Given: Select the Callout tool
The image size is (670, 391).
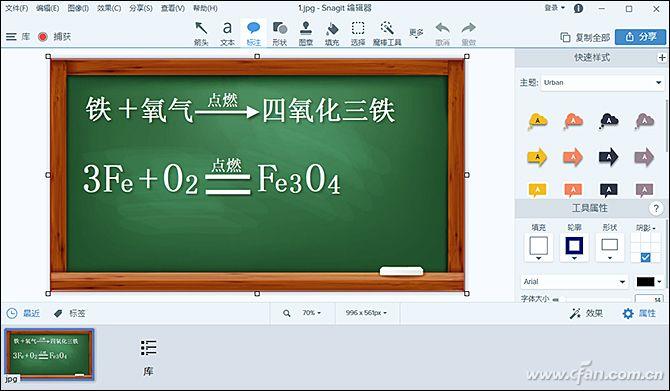Looking at the screenshot, I should pos(253,33).
